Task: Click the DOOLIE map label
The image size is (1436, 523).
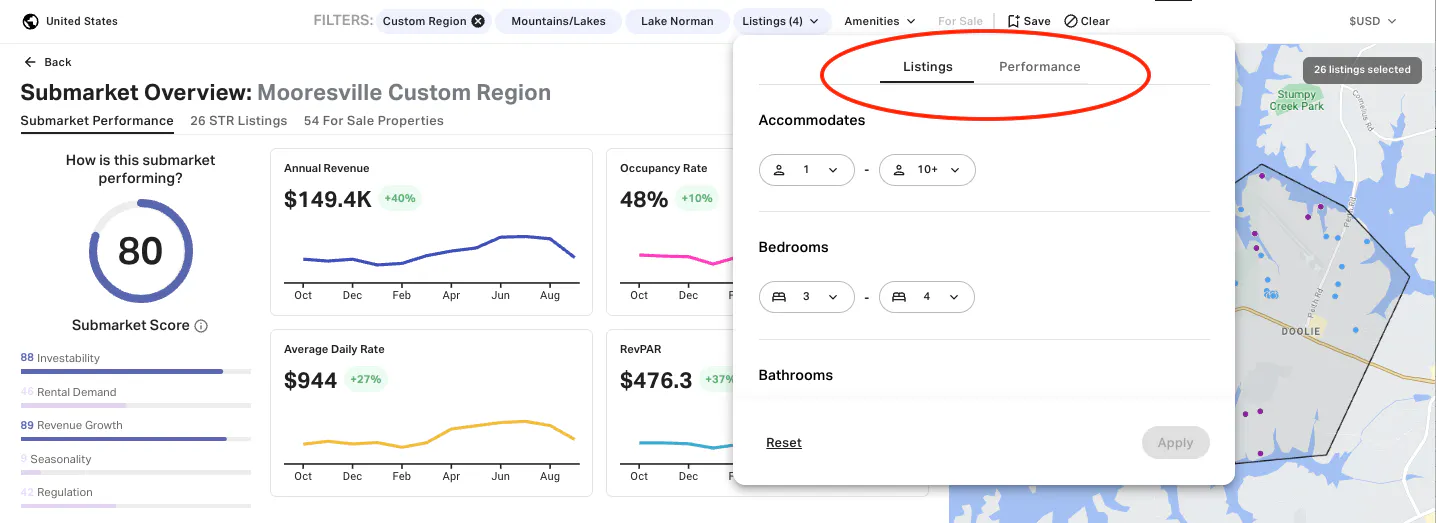Action: point(1301,331)
